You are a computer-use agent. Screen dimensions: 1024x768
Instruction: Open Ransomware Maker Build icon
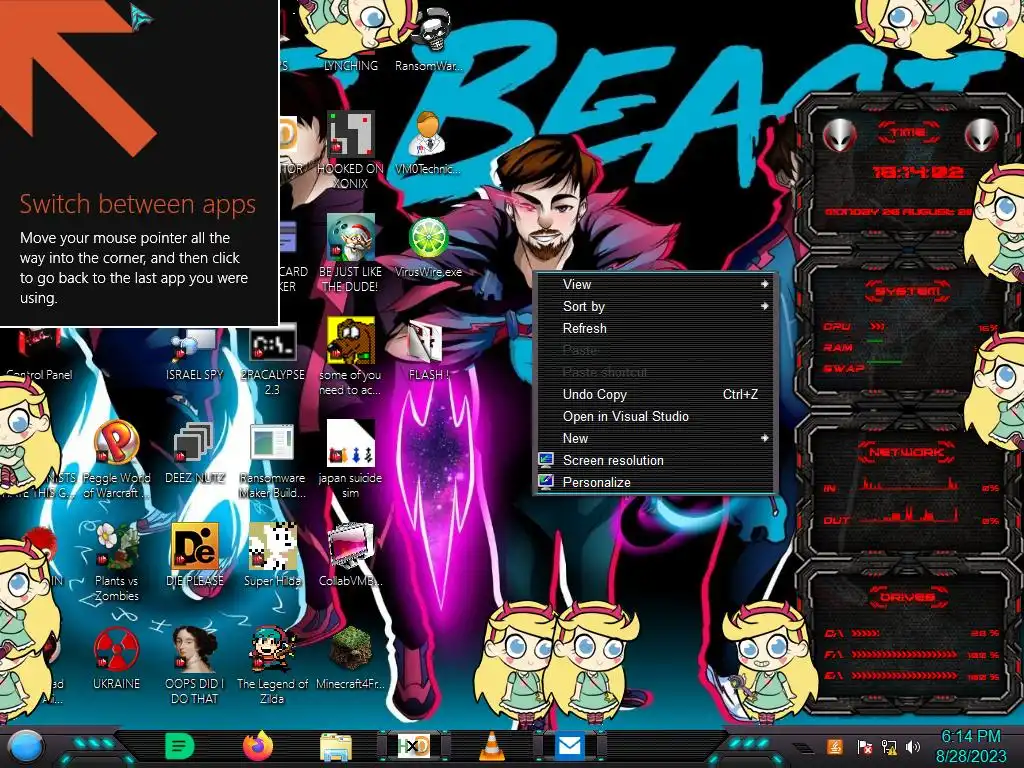tap(272, 461)
